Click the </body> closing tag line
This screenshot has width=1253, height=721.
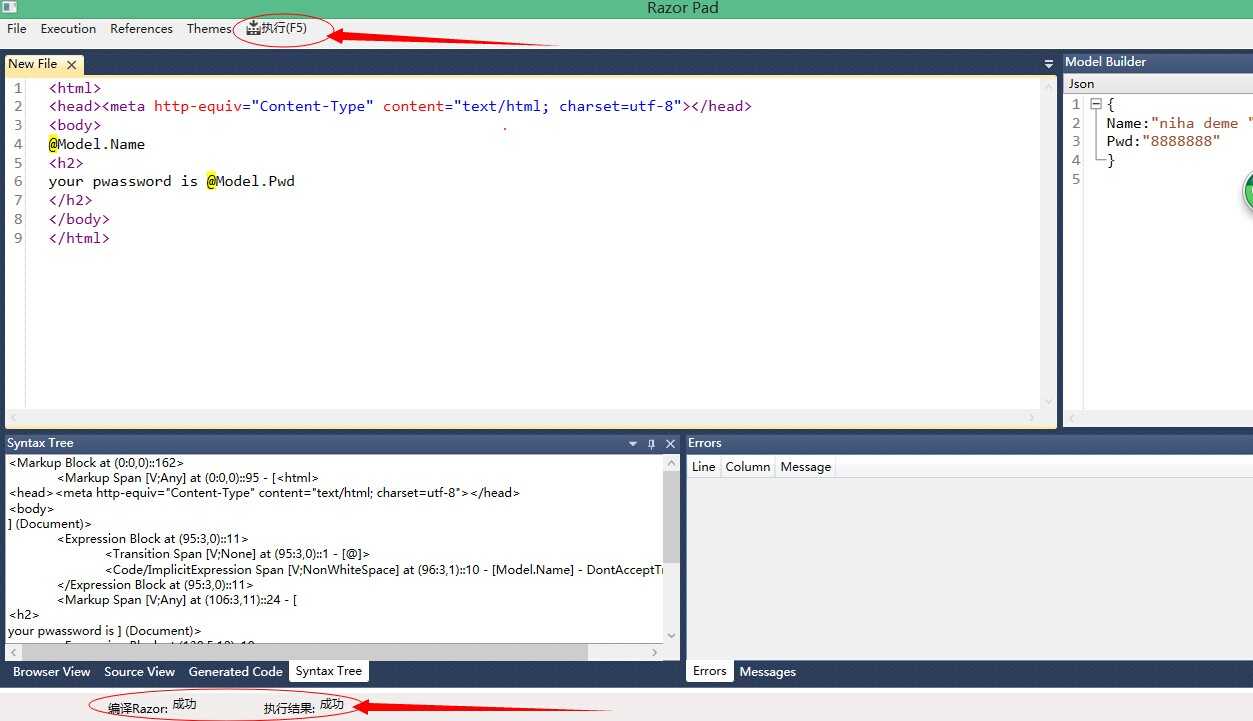point(79,219)
